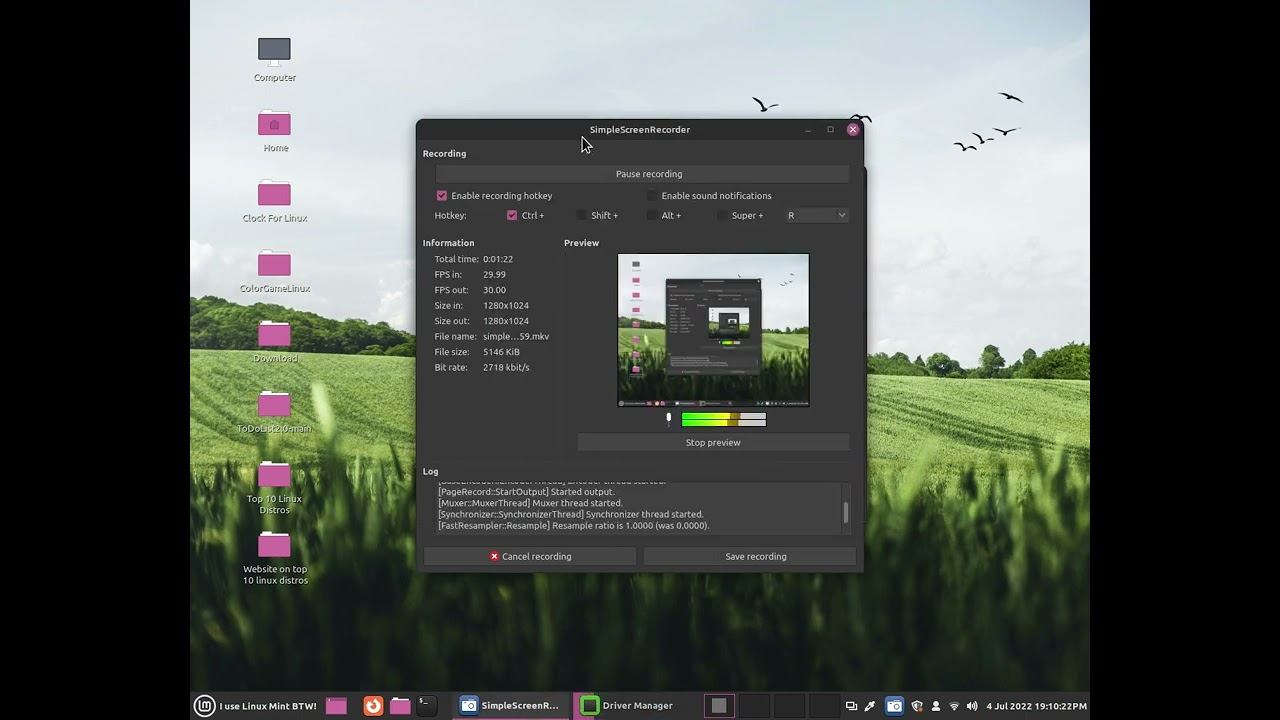Click the Total time value 0:01:22

pos(498,259)
